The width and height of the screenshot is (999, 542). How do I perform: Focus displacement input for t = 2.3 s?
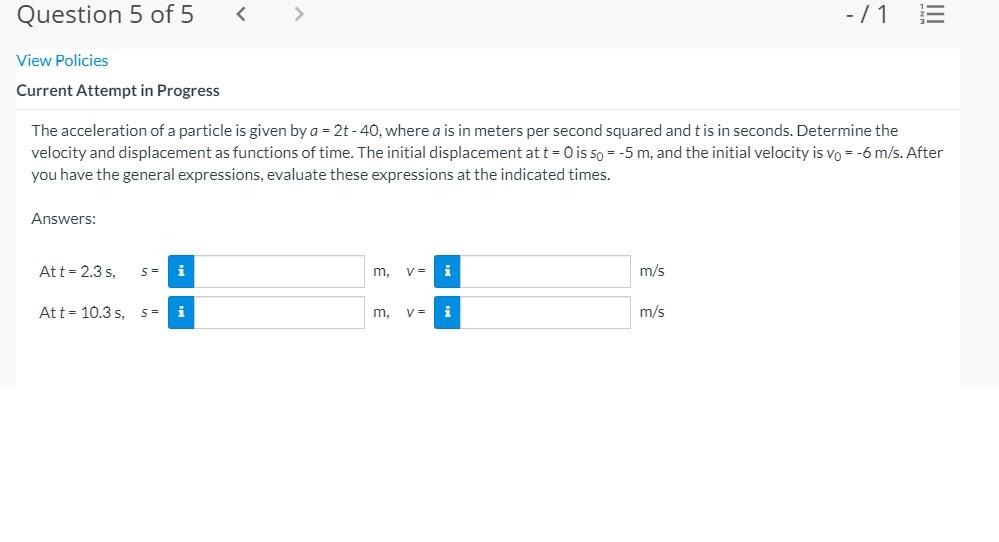click(279, 271)
